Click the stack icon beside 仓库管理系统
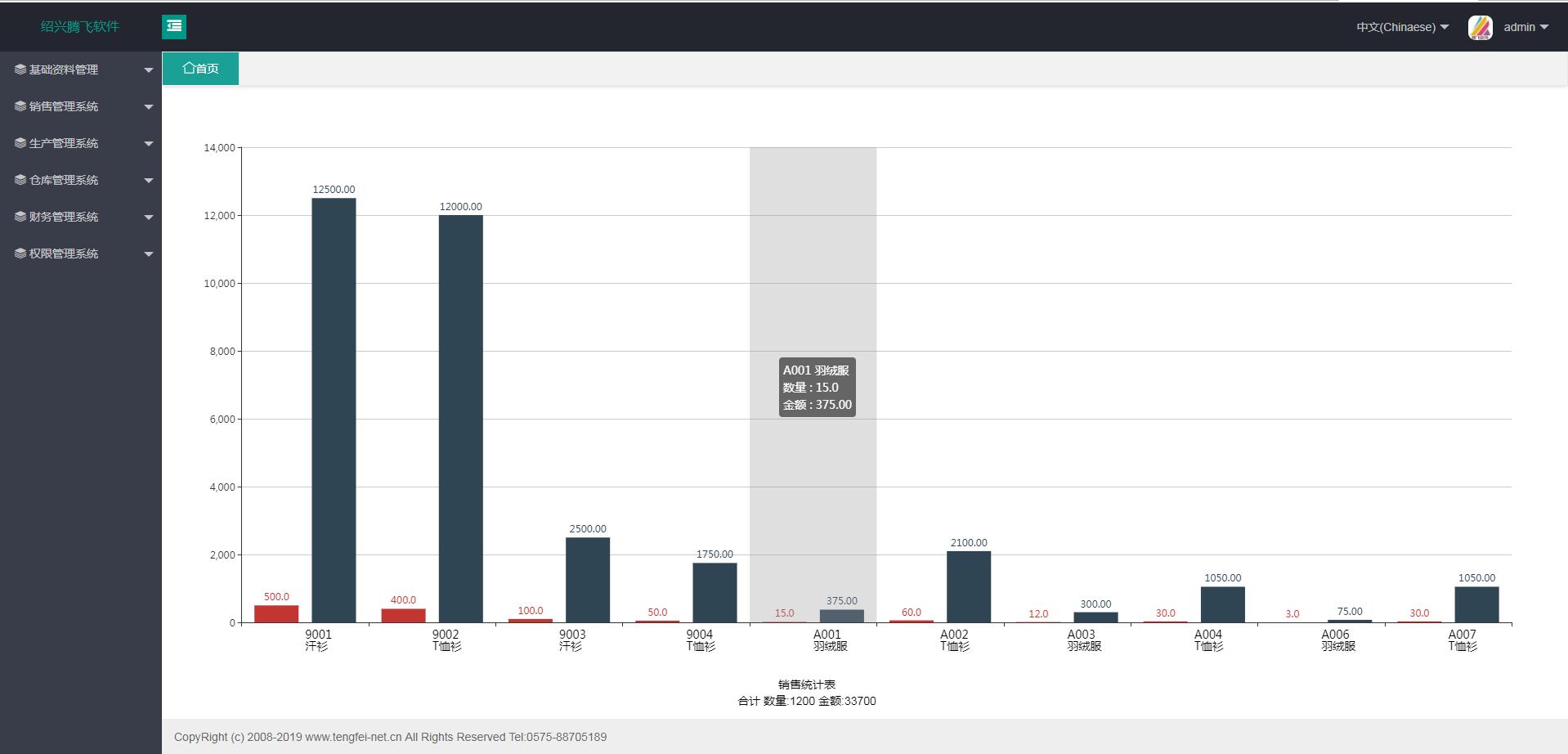This screenshot has height=754, width=1568. click(20, 180)
